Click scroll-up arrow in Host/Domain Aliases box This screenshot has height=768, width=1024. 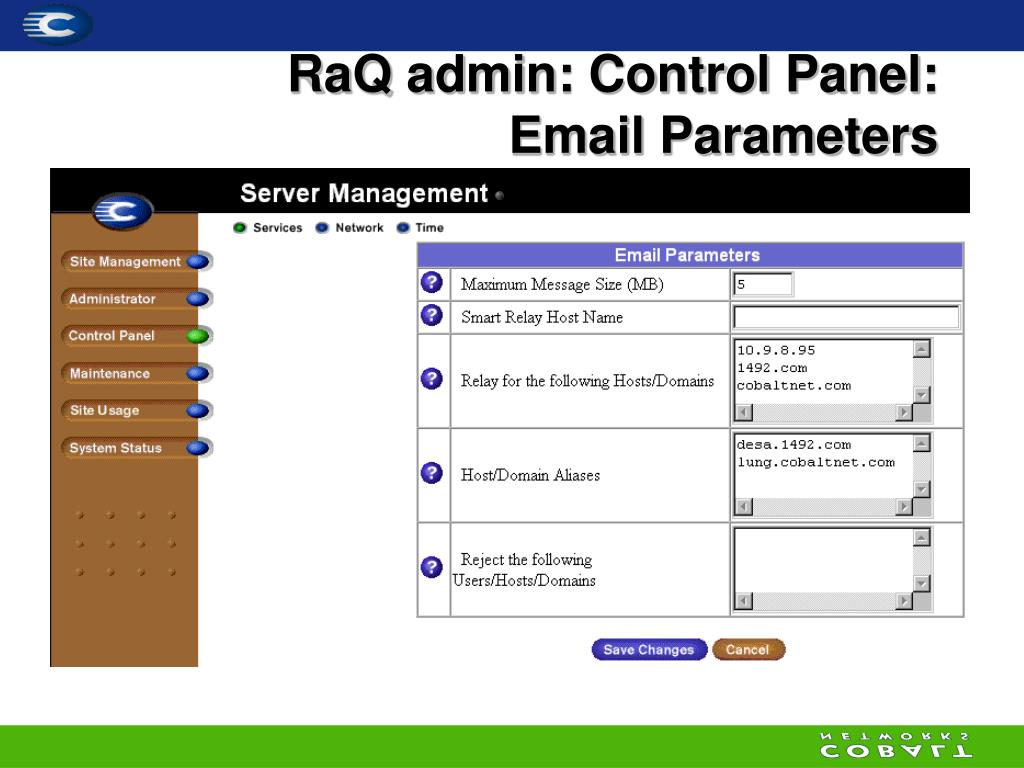tap(921, 442)
